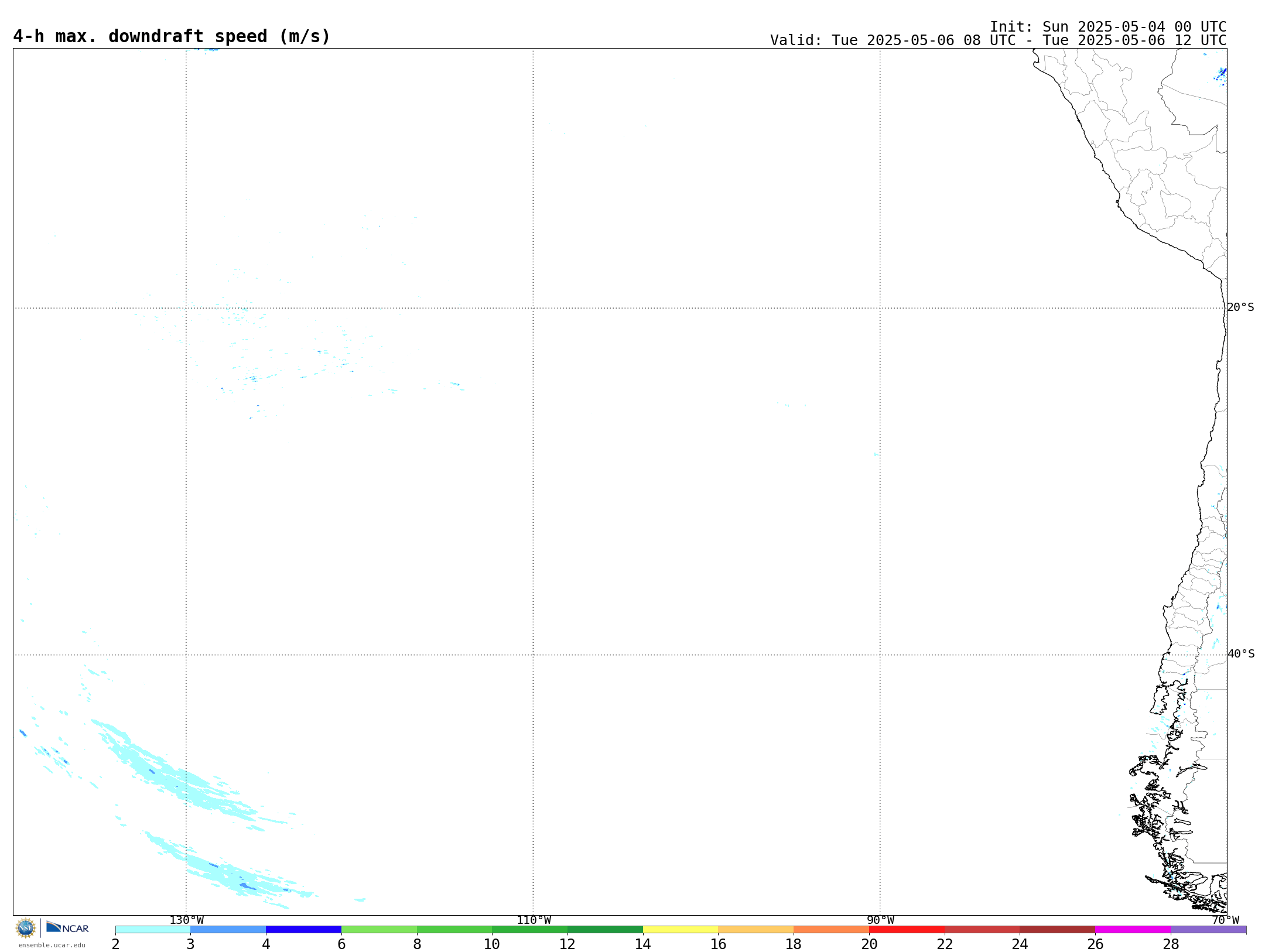Click the colorbar tick label 2

coord(115,944)
